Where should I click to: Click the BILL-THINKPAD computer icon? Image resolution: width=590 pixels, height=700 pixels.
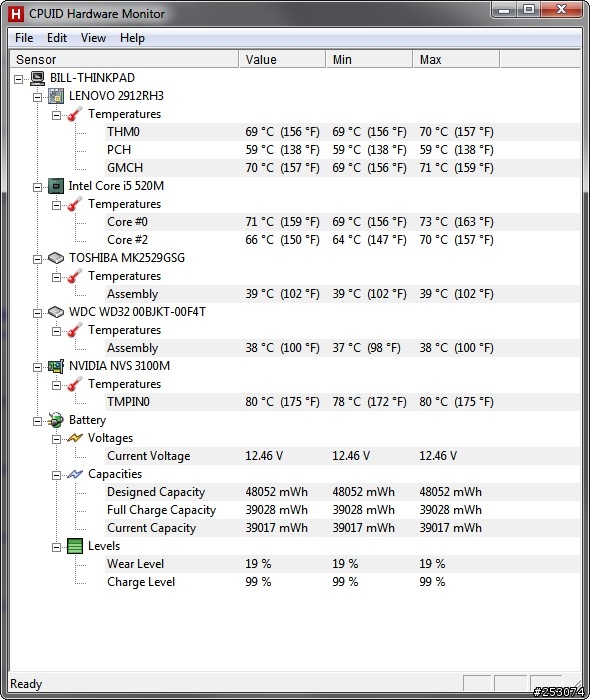[37, 78]
